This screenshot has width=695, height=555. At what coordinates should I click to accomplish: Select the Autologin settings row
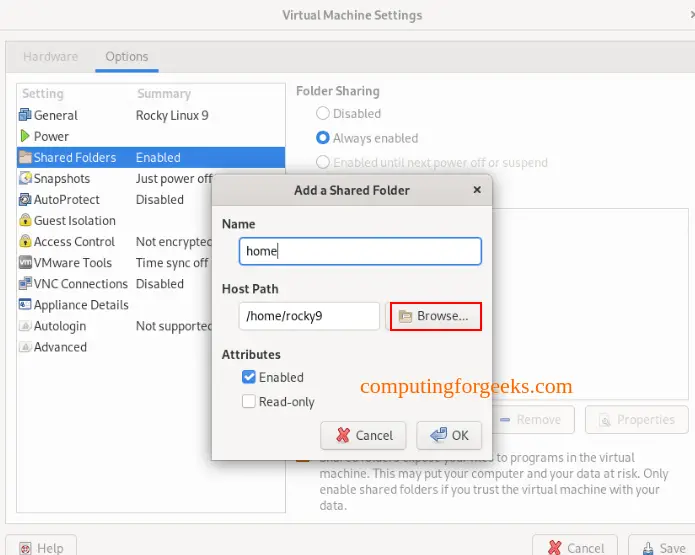click(x=114, y=326)
